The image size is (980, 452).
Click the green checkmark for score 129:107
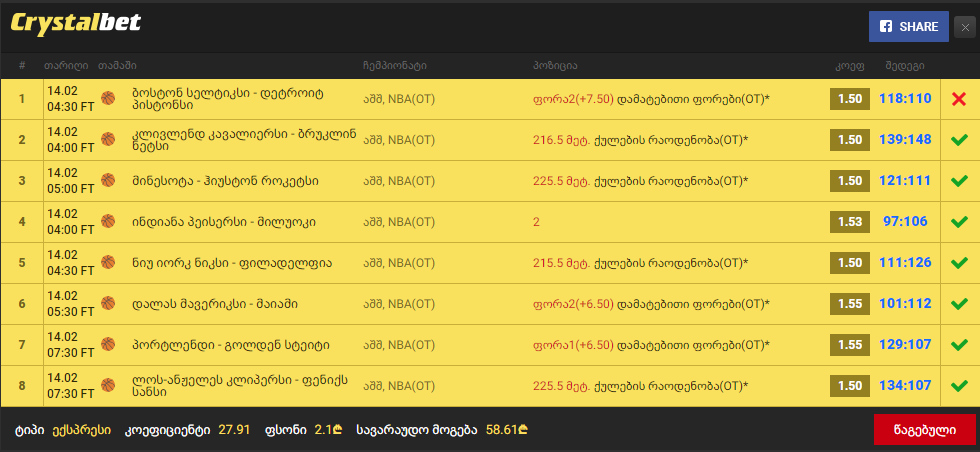(x=959, y=345)
